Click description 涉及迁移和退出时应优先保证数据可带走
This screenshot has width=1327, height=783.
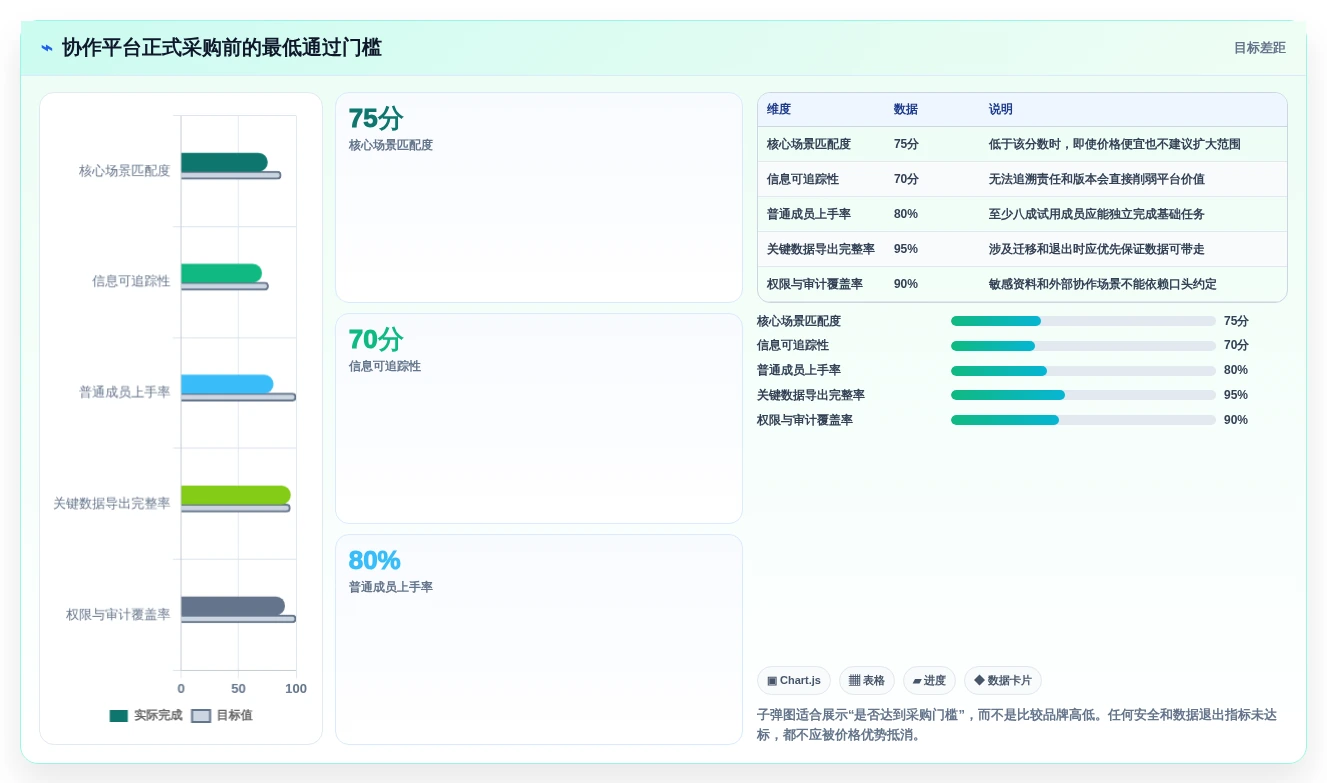(x=1097, y=249)
